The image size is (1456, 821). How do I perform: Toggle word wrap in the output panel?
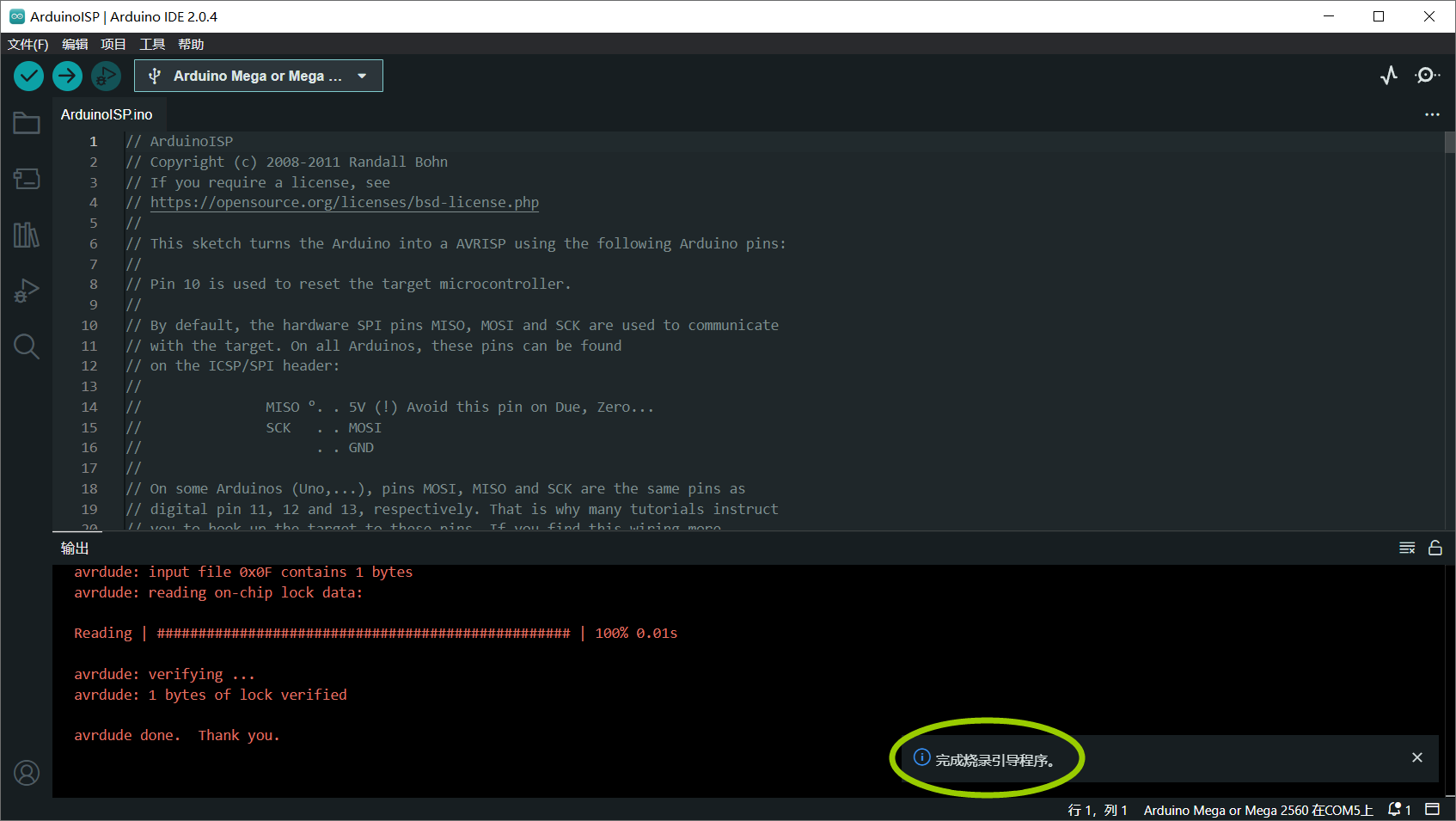[1407, 548]
